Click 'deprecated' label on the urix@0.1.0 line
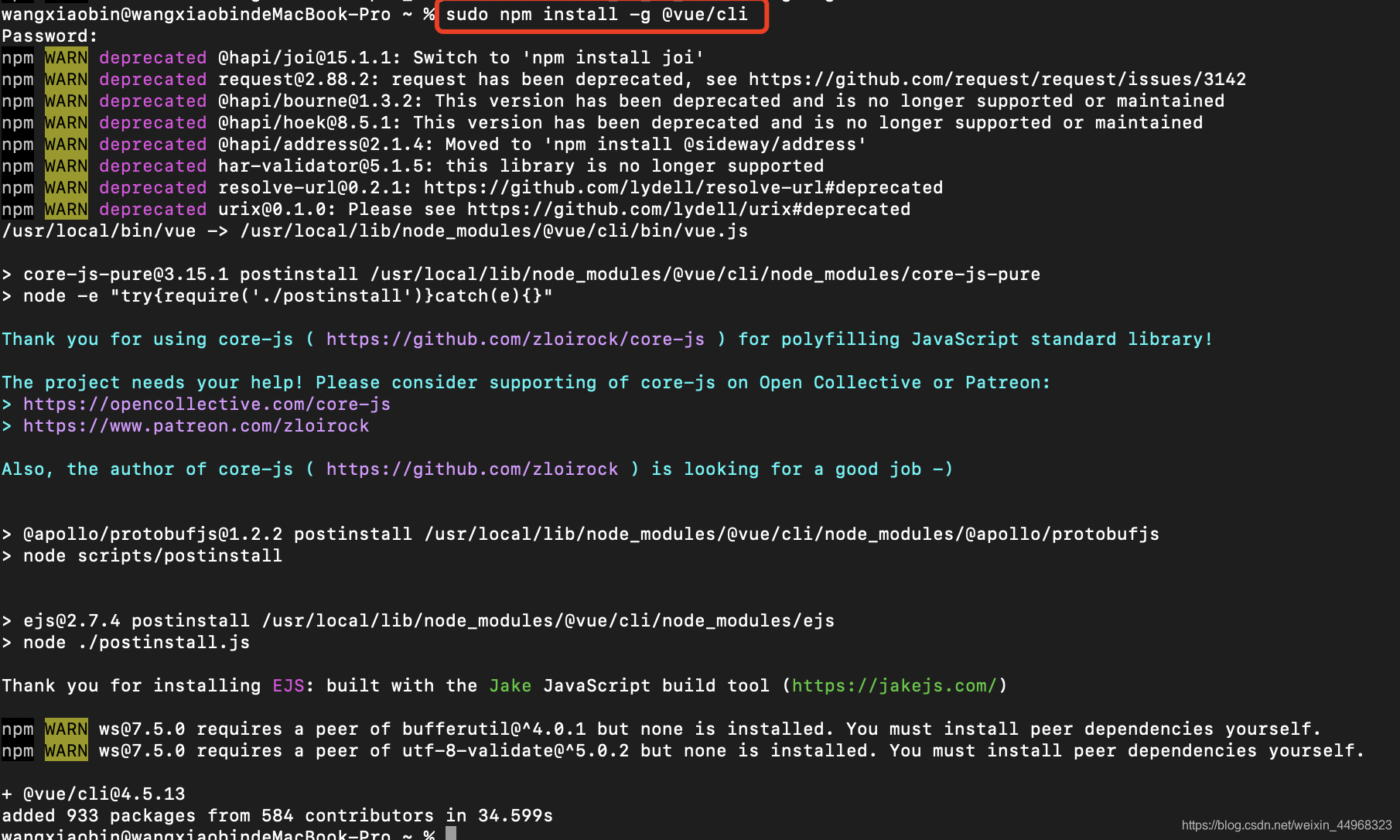Screen dimensions: 1400x840 point(152,210)
